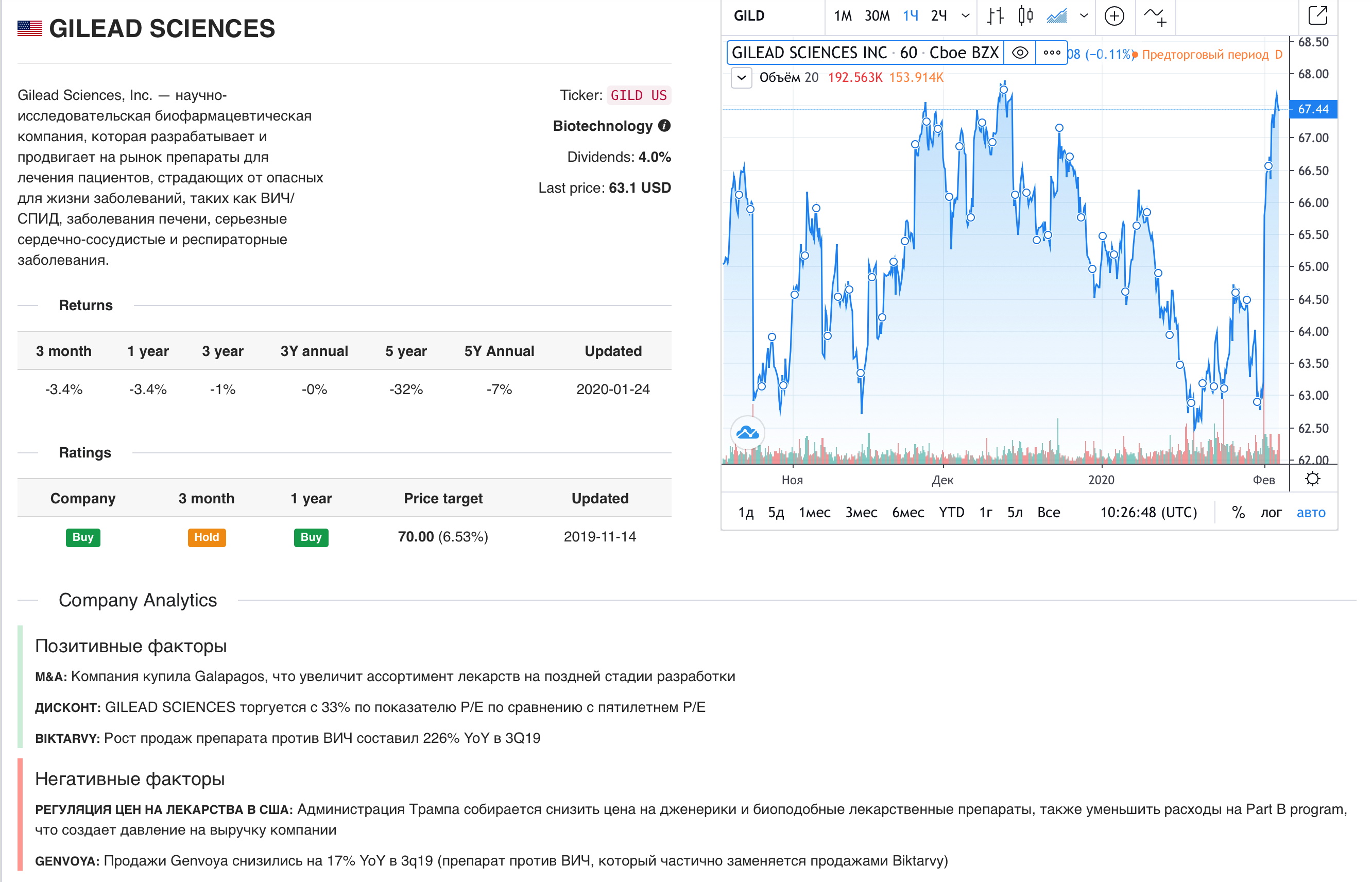Open chart style dropdown arrow

[x=1084, y=16]
